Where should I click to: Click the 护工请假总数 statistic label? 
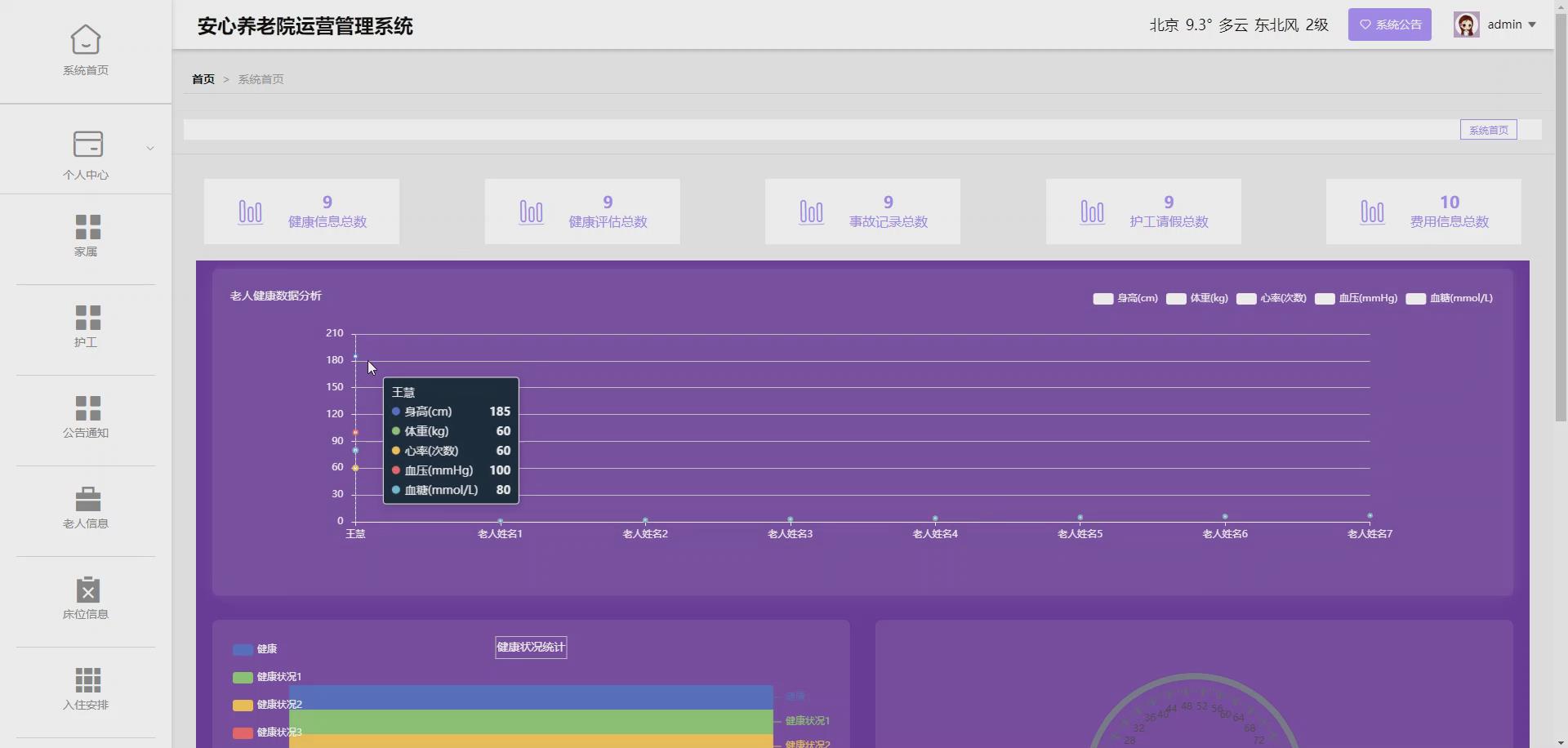click(x=1169, y=222)
